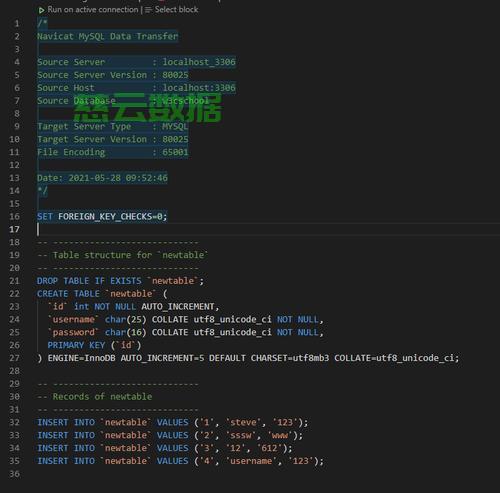Click the PRIMARY KEY line
500x493 pixels.
94,345
